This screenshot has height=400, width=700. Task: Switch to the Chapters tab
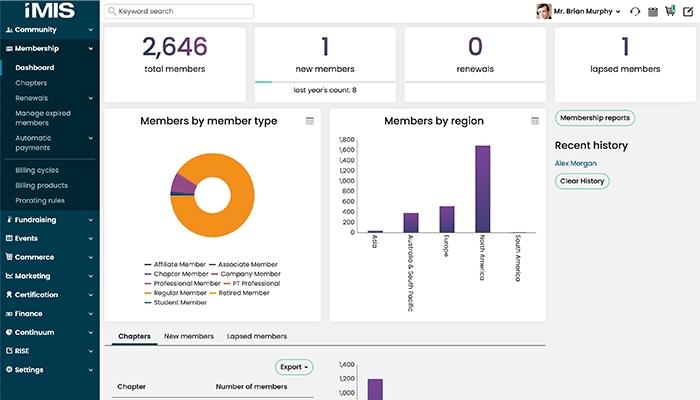[134, 336]
